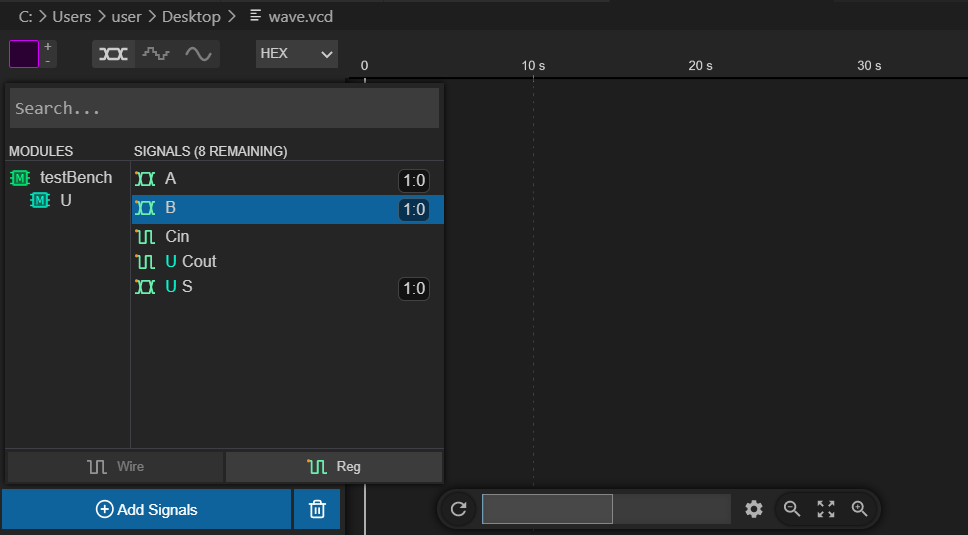
Task: Fit the waveform to view
Action: click(826, 509)
